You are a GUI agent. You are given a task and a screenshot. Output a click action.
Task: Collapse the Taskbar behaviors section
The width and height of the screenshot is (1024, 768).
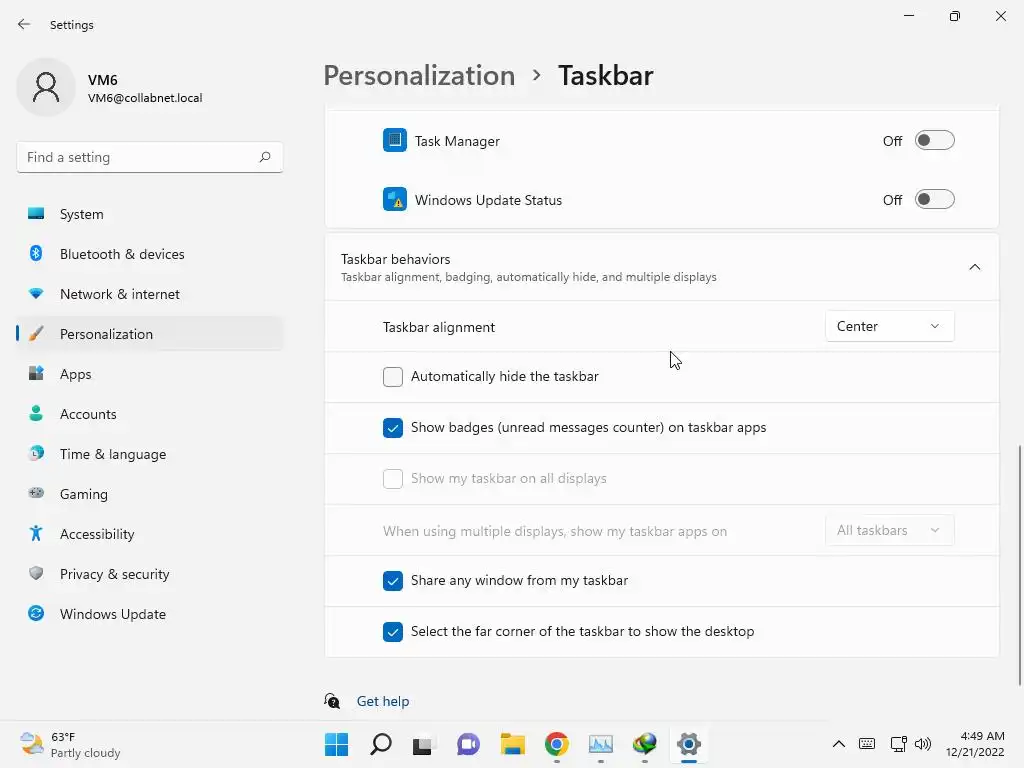tap(974, 267)
